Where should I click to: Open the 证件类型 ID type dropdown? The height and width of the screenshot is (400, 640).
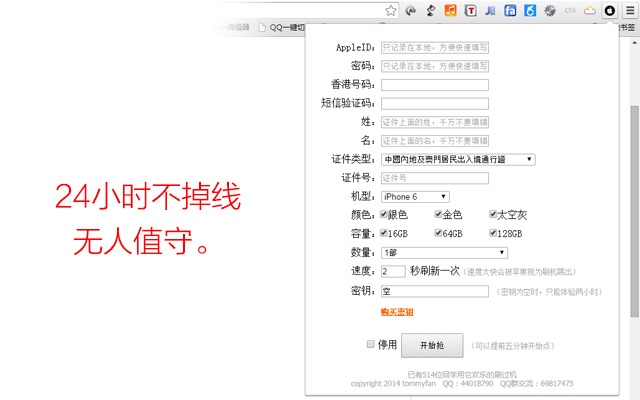tap(458, 160)
